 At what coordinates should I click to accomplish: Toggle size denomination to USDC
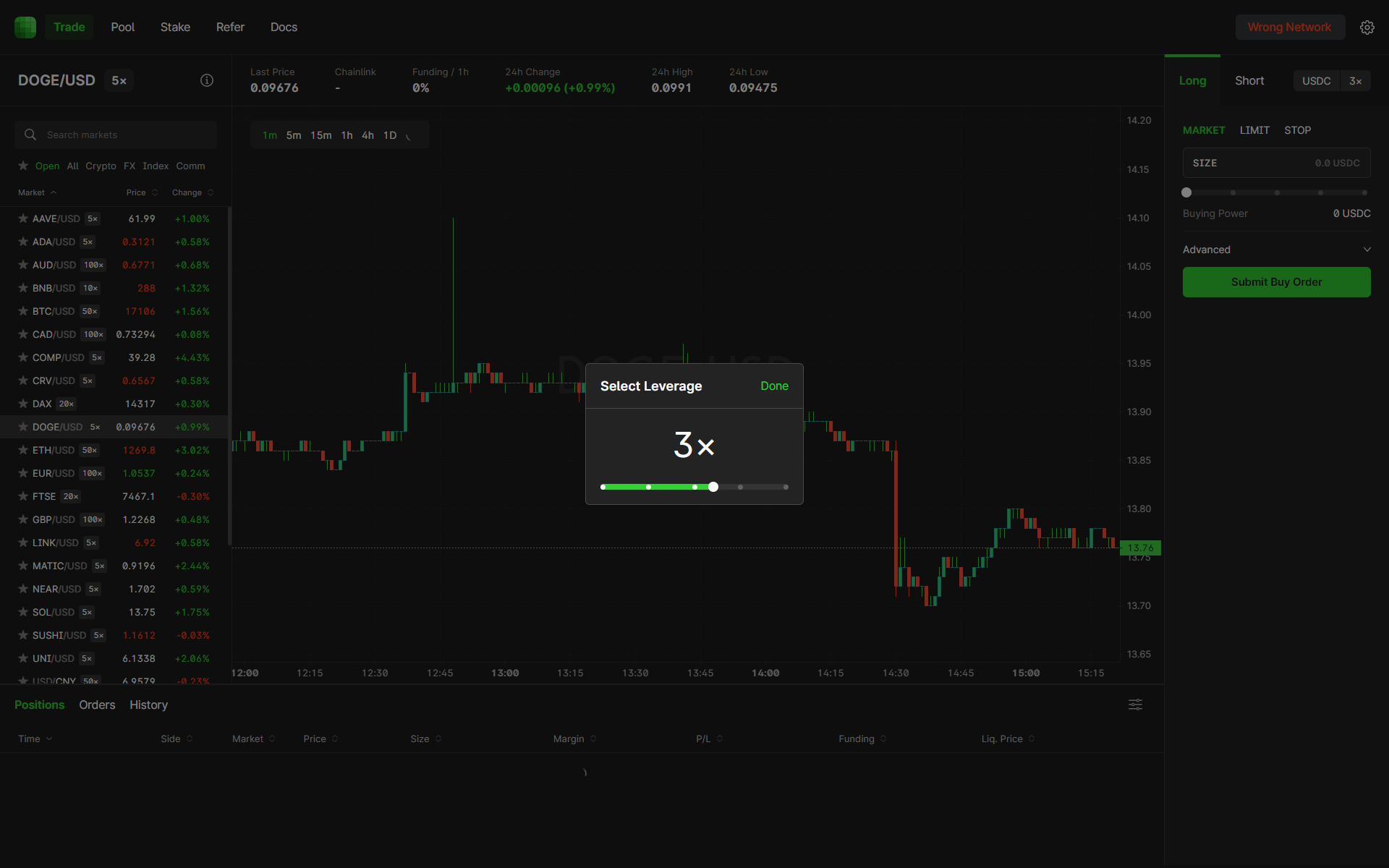(x=1317, y=80)
